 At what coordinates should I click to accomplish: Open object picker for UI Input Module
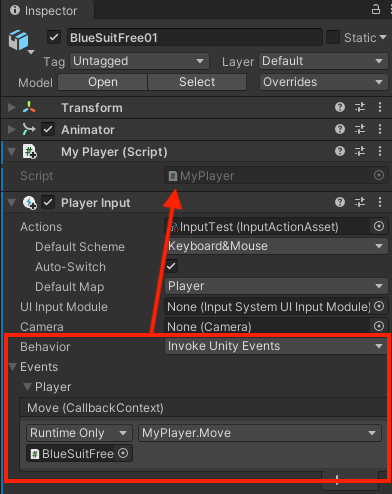tap(379, 306)
